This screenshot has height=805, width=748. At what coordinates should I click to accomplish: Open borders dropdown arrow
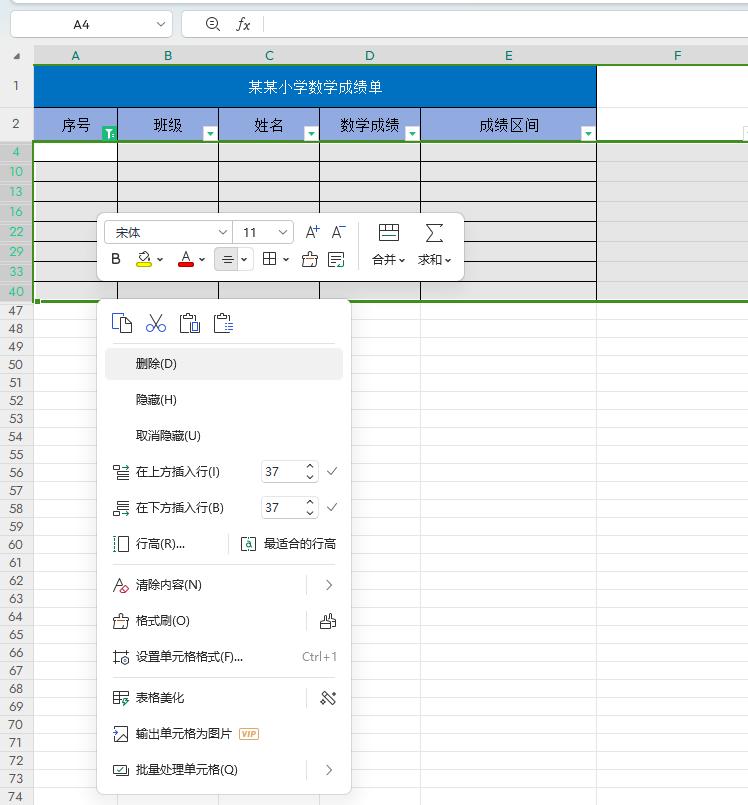click(x=286, y=260)
